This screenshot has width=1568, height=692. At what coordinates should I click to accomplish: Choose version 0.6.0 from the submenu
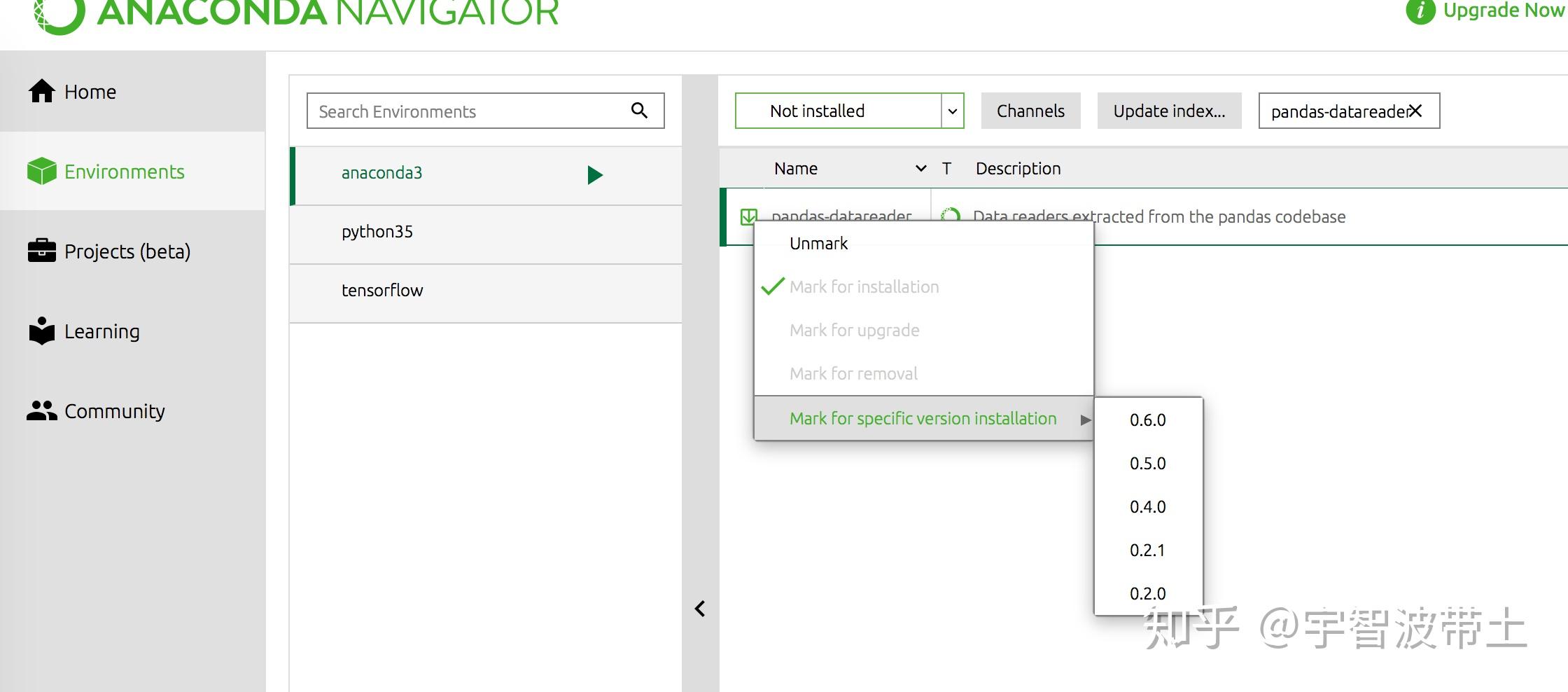[1147, 420]
